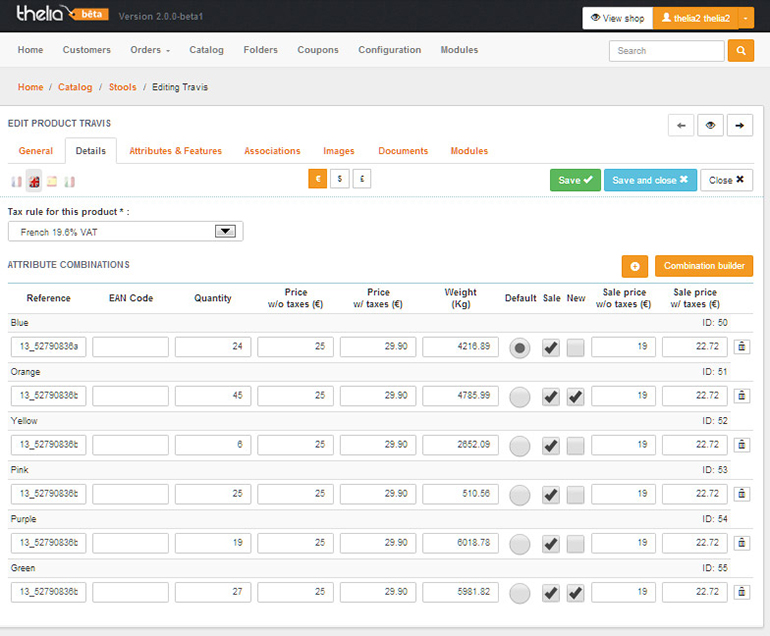
Task: Open user account dropdown caret
Action: coord(745,18)
